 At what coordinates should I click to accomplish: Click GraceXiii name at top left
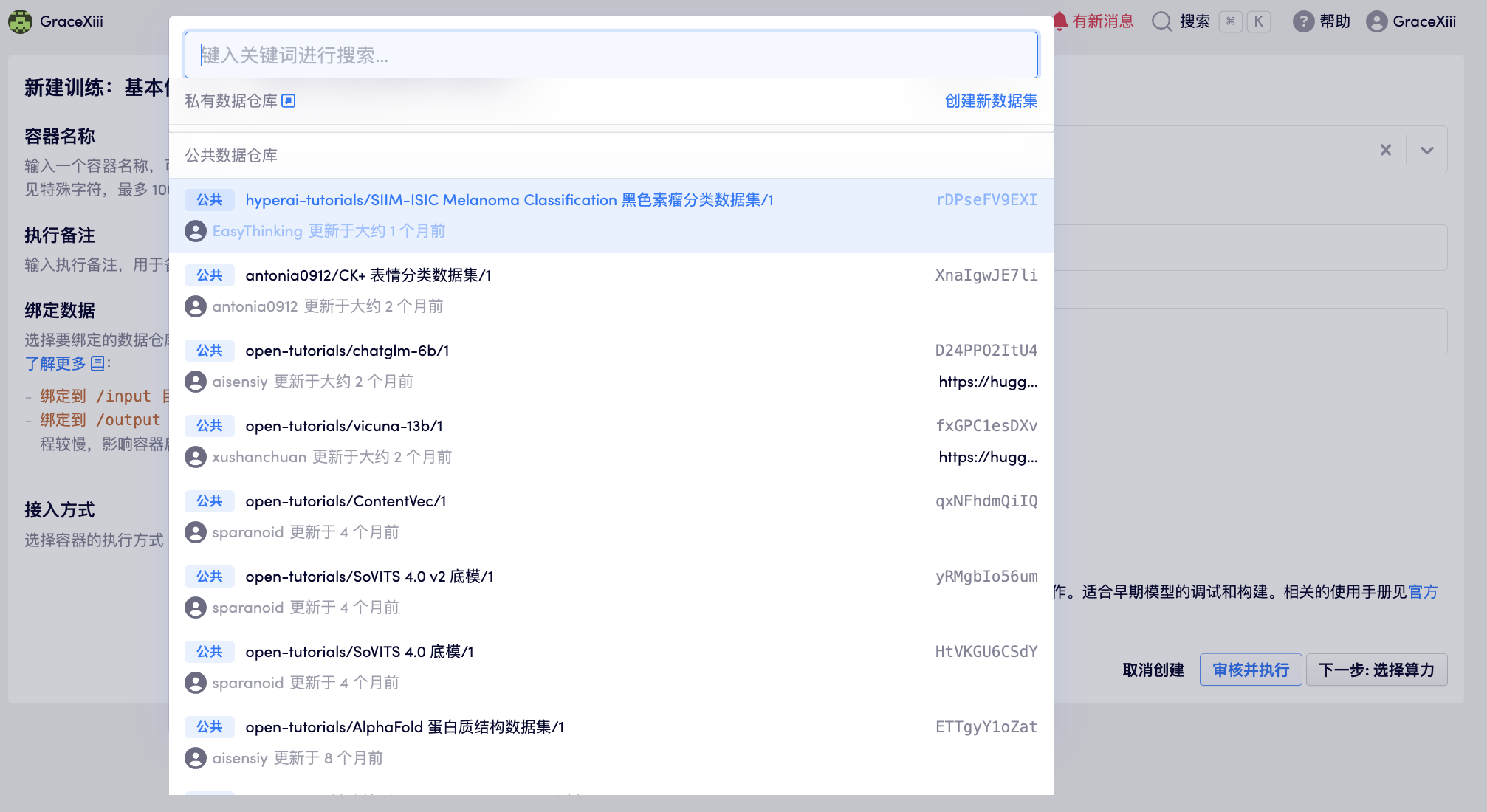tap(72, 21)
